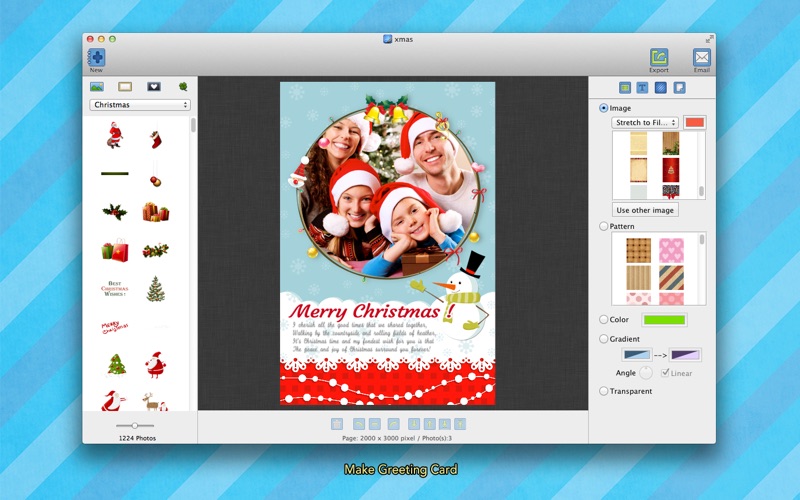Viewport: 800px width, 500px height.
Task: Click the Export icon in the toolbar
Action: tap(658, 58)
